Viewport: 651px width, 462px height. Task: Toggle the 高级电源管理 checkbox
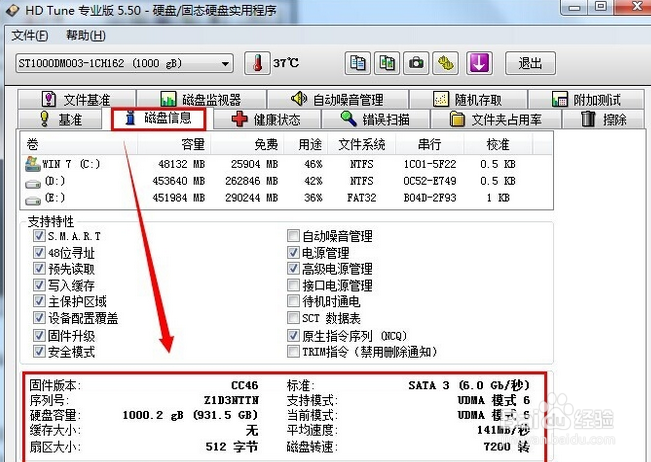(x=293, y=269)
